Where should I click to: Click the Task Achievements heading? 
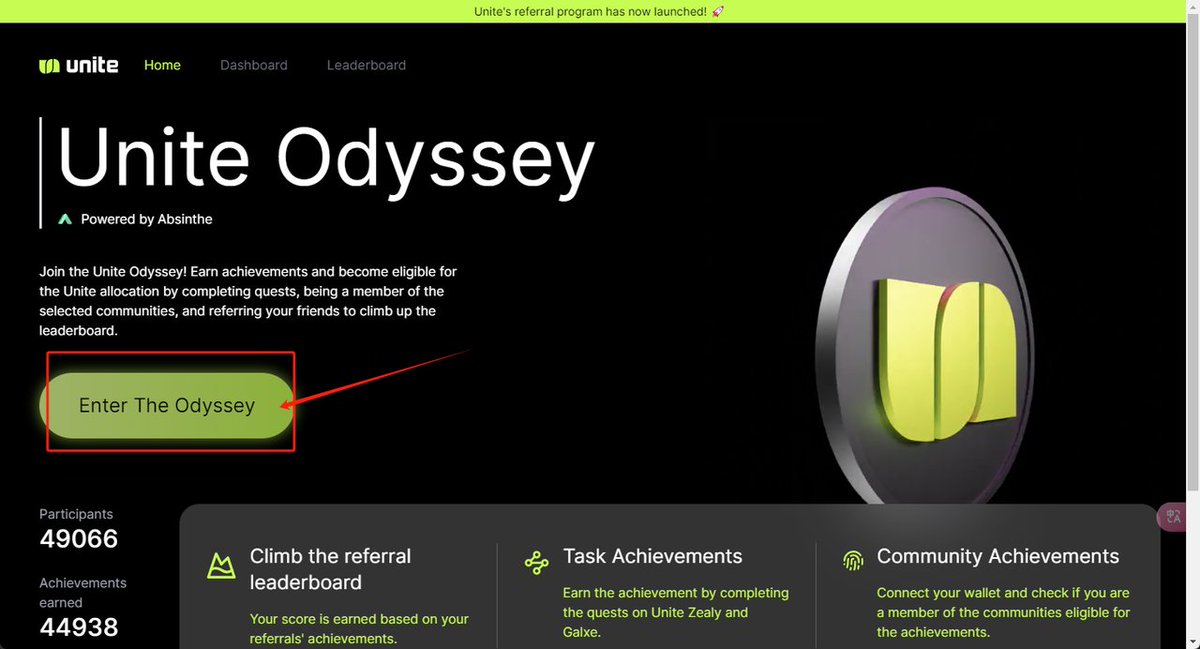(652, 556)
